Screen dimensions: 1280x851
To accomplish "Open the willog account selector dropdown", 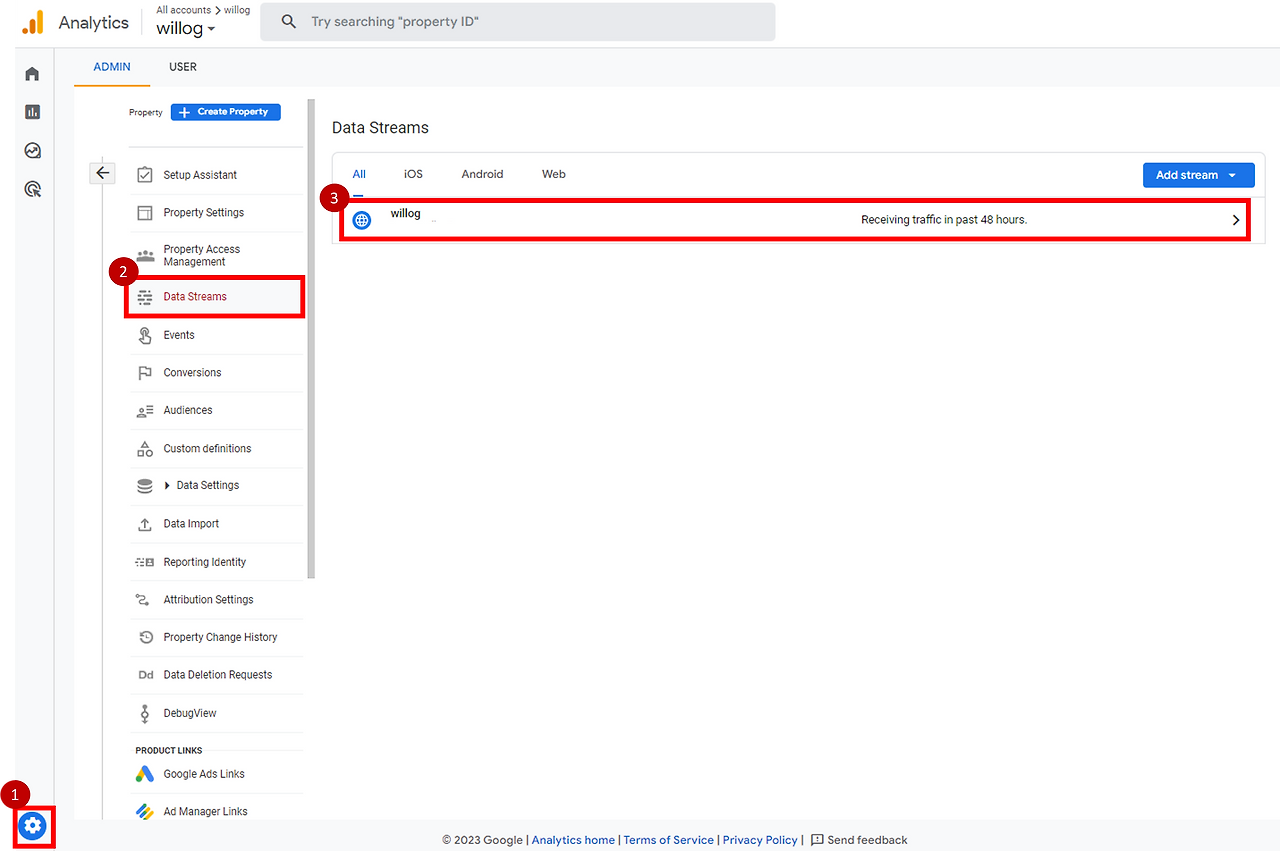I will click(186, 28).
